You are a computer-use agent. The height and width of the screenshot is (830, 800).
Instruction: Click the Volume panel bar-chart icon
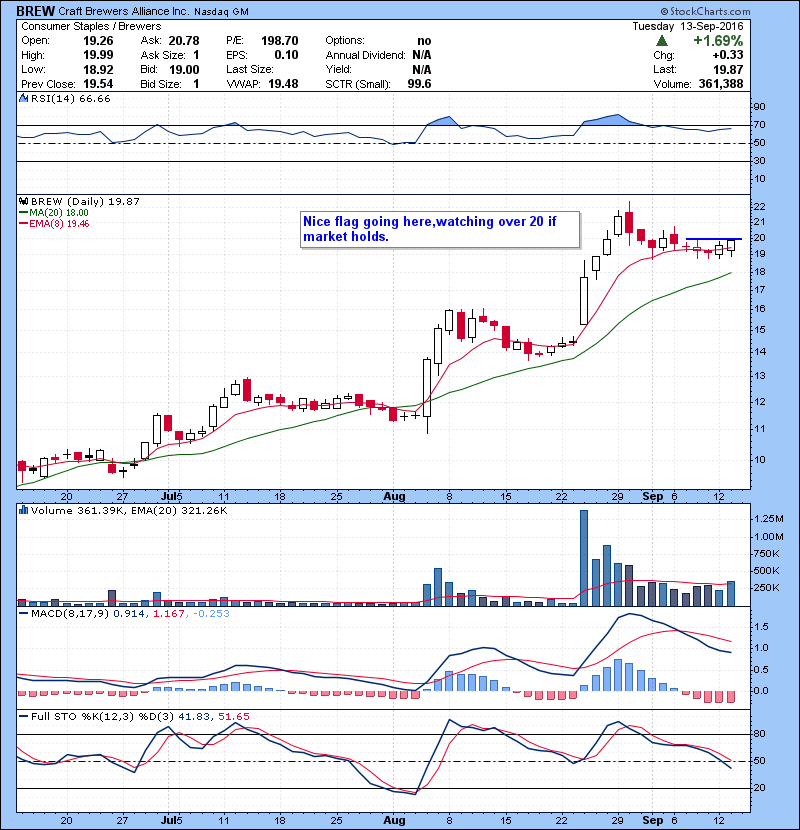click(23, 510)
